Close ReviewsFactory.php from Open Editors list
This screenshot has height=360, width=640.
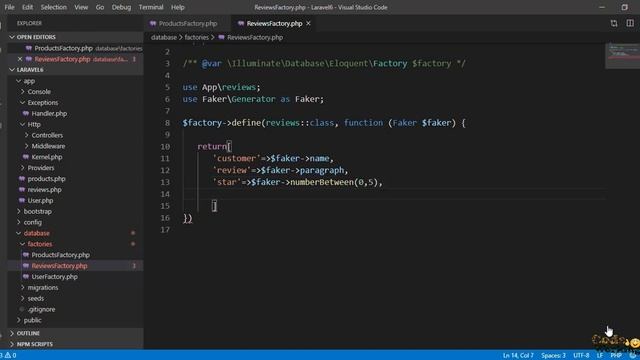click(20, 59)
